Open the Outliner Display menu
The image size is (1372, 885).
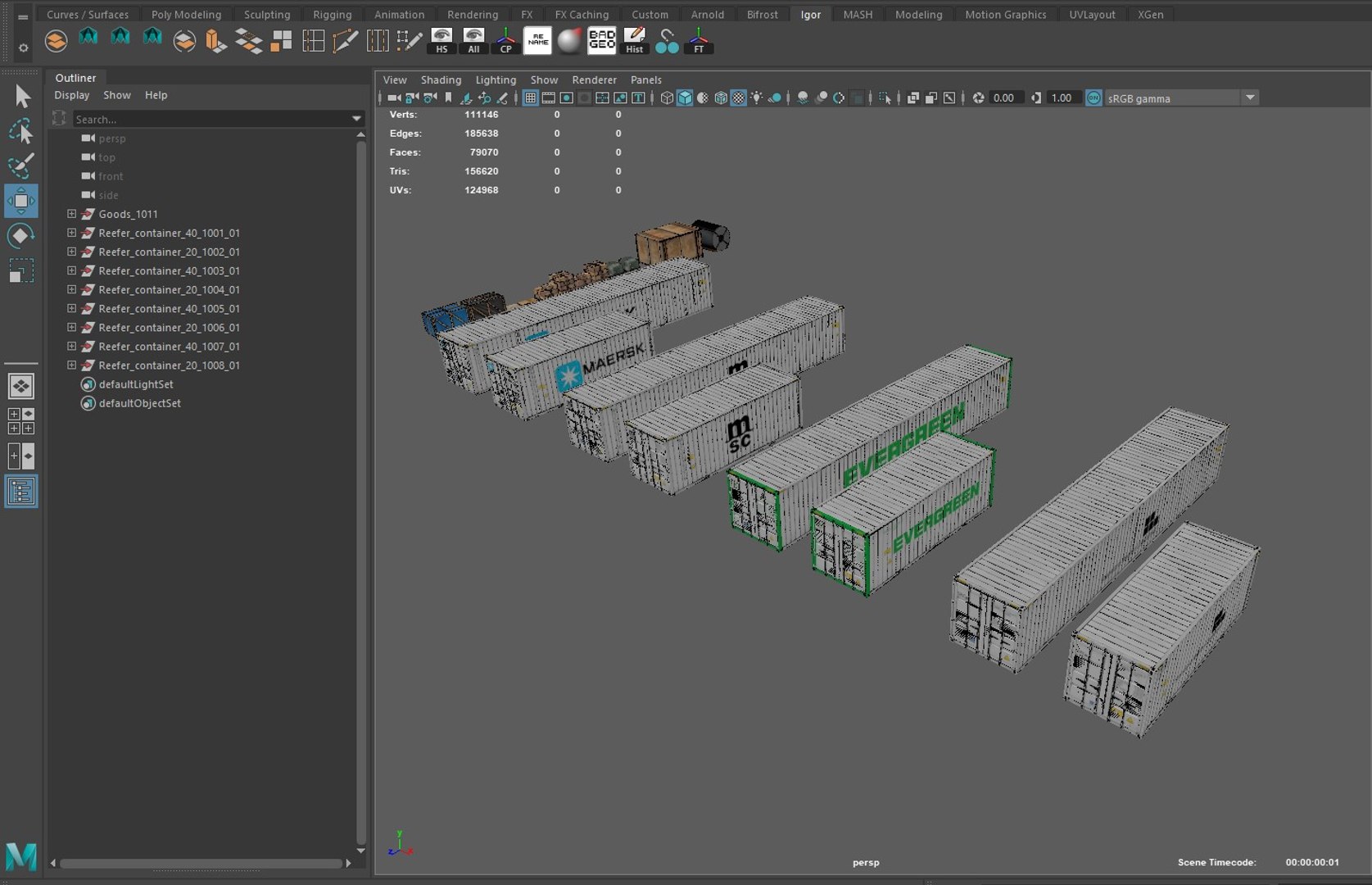coord(72,95)
